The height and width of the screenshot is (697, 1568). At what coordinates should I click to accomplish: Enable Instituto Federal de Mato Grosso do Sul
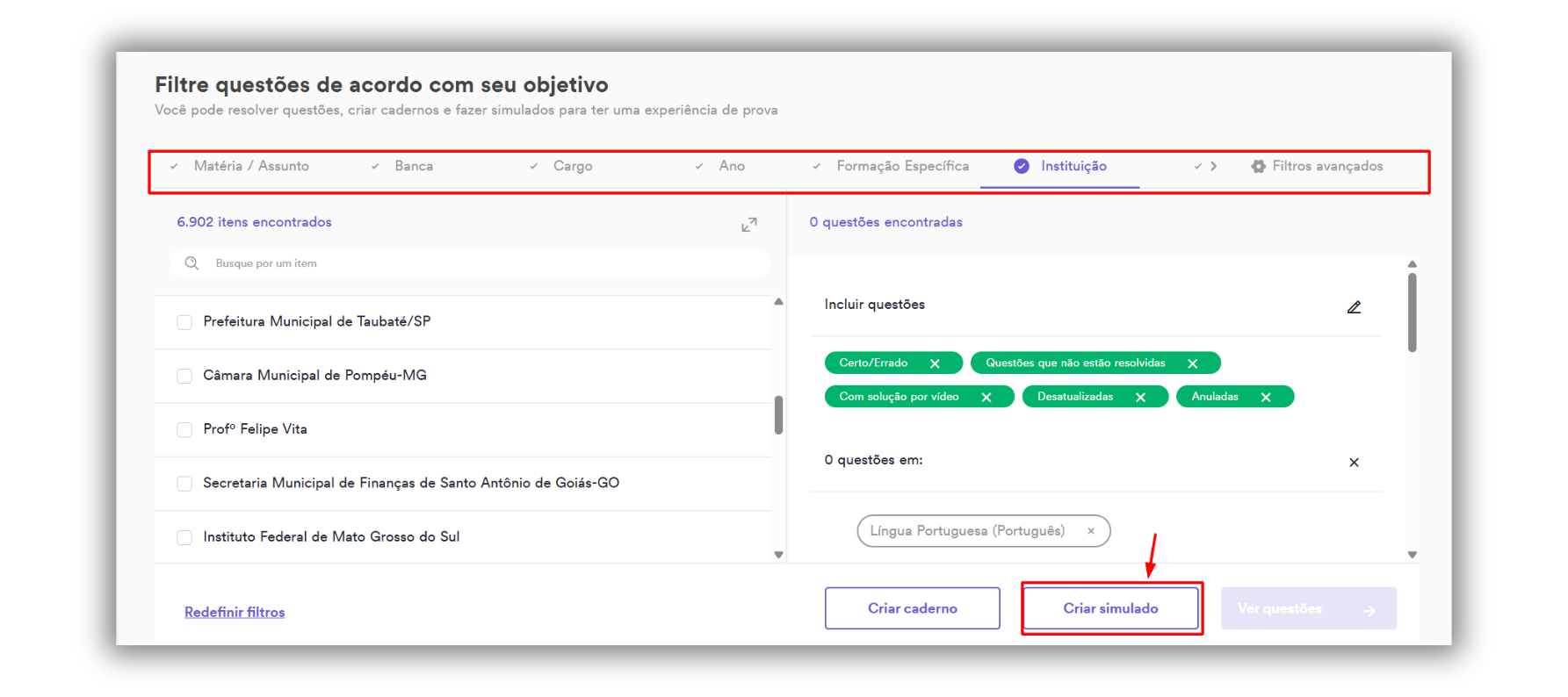pos(184,537)
